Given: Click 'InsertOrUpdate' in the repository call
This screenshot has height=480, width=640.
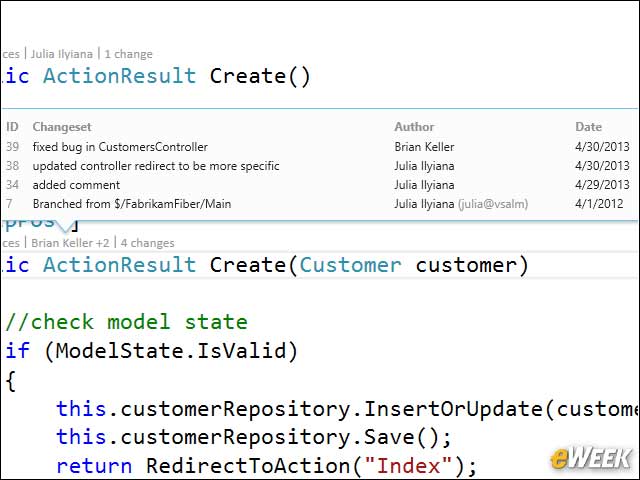Looking at the screenshot, I should pyautogui.click(x=453, y=409).
